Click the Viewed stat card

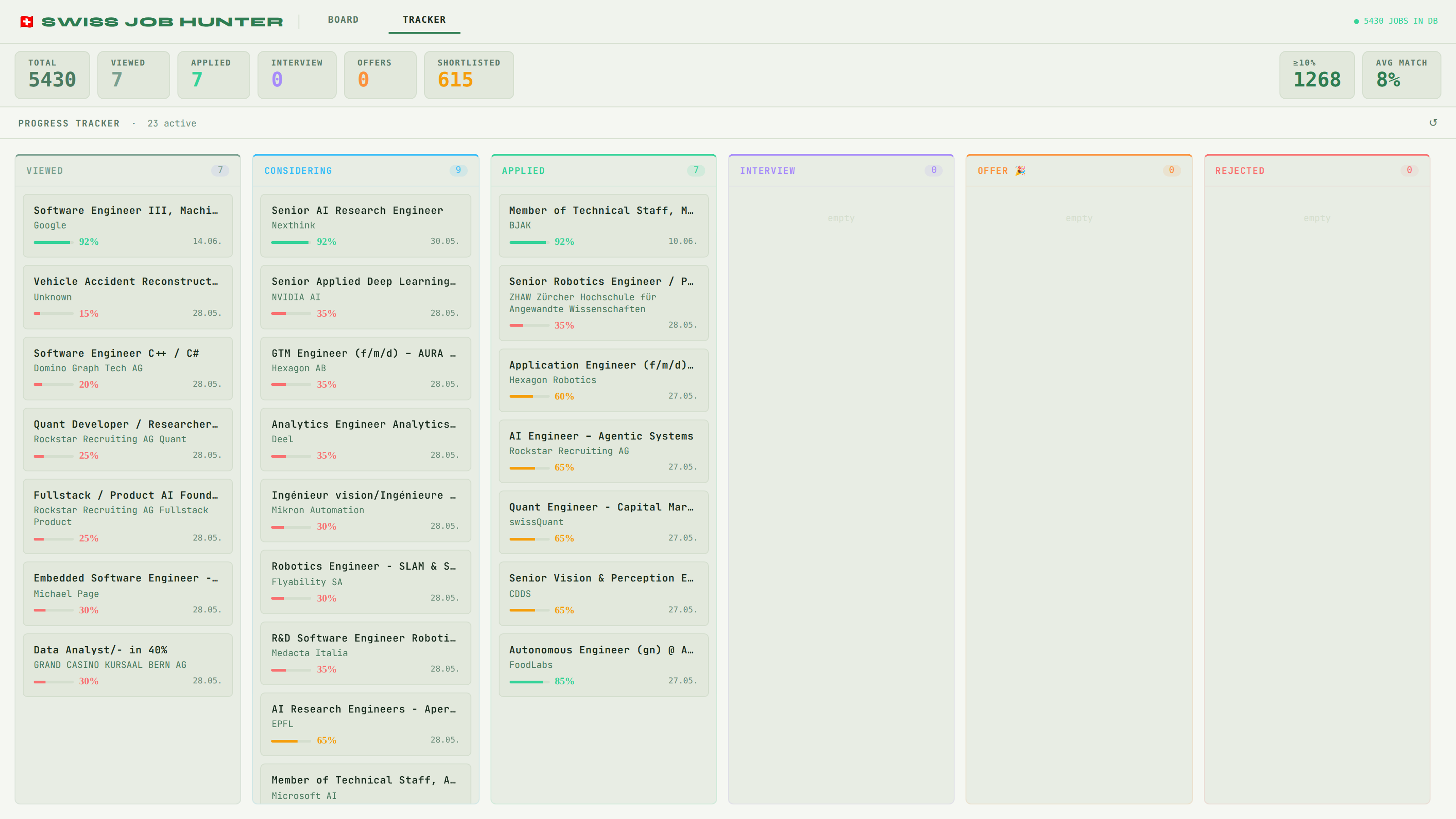(133, 75)
